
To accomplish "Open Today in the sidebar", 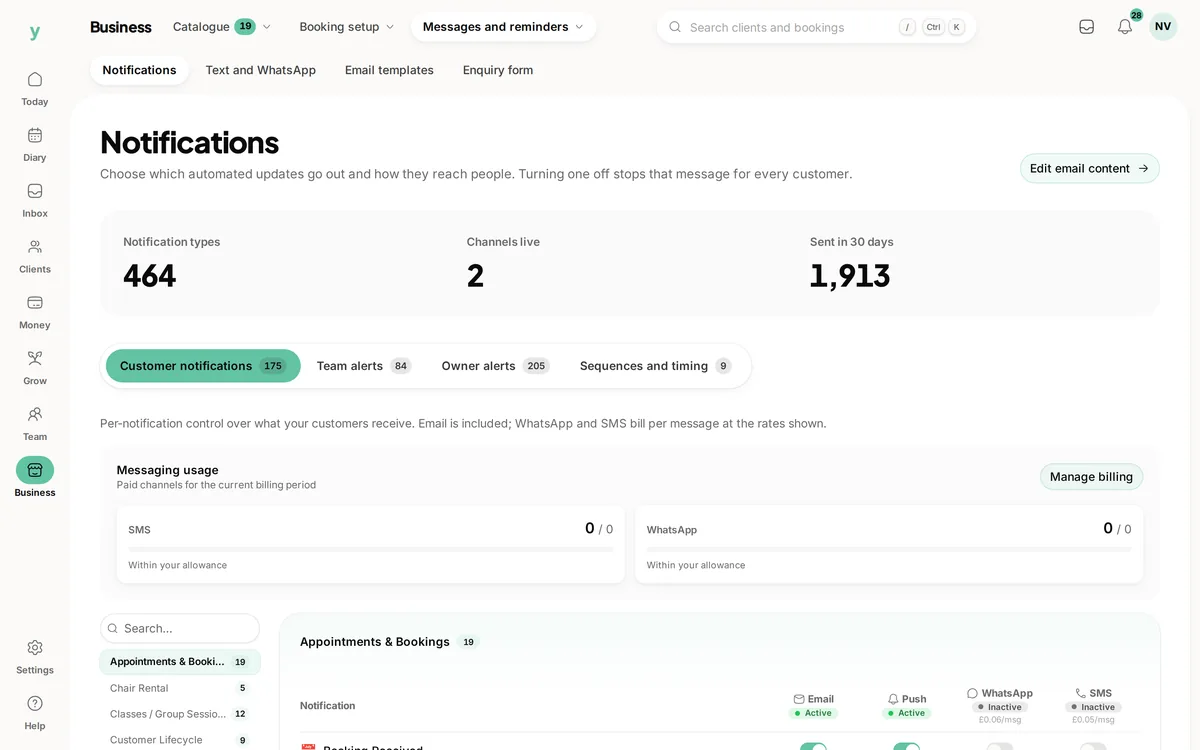I will [35, 88].
